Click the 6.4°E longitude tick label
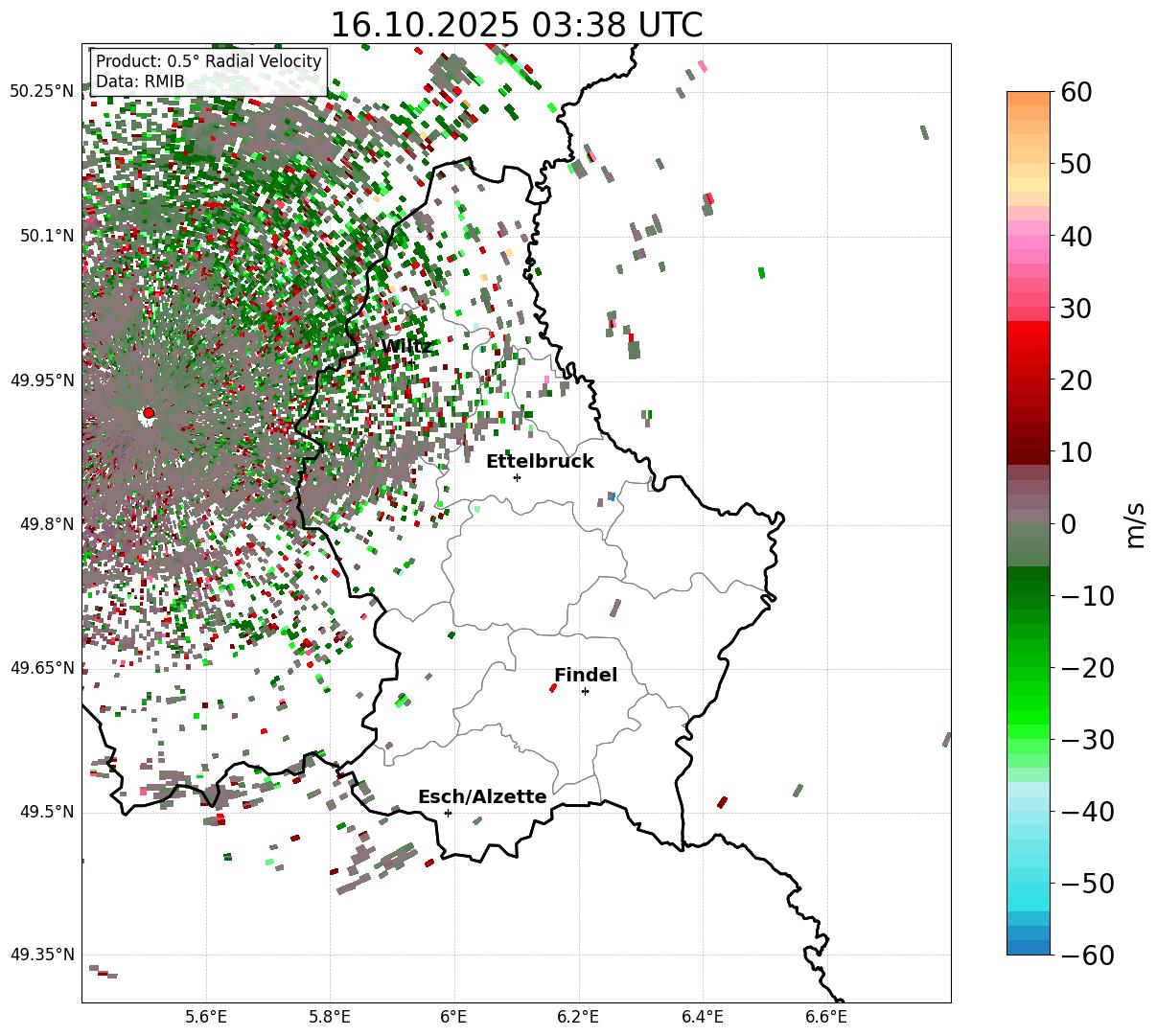1157x1036 pixels. (703, 1017)
